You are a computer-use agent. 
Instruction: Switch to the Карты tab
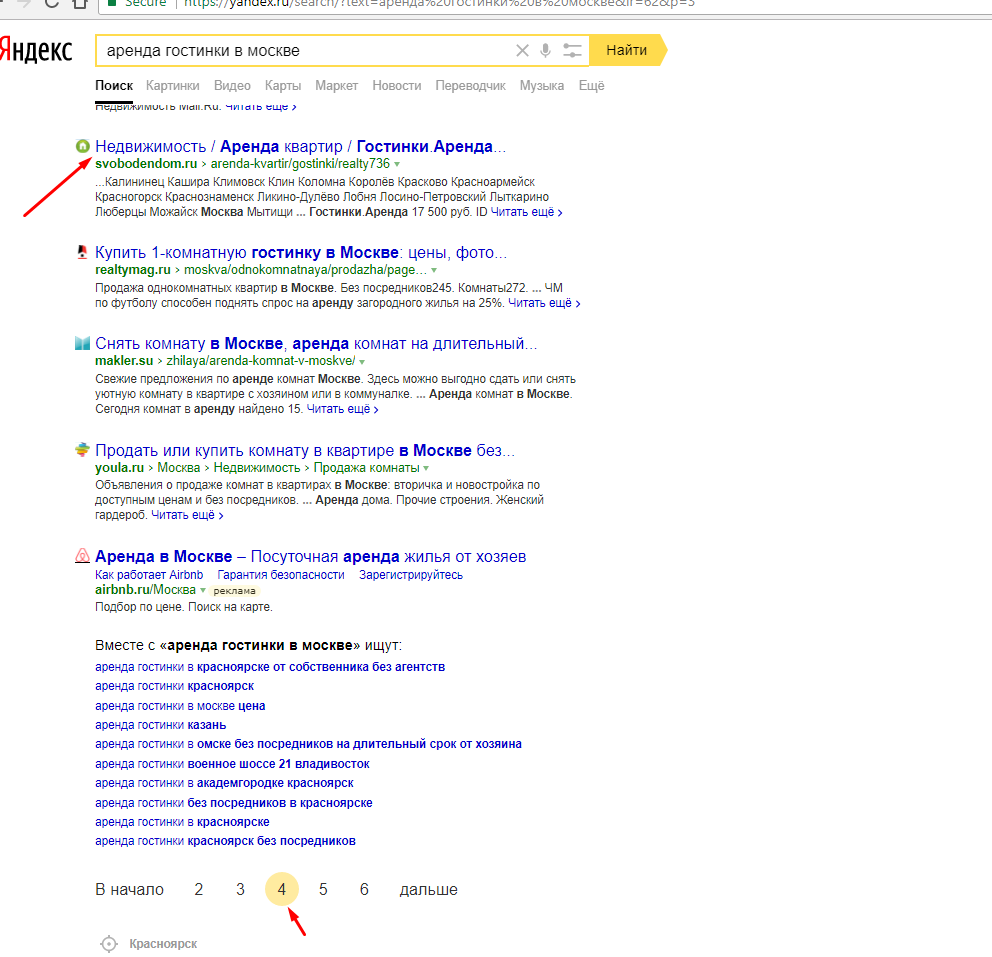(x=283, y=85)
